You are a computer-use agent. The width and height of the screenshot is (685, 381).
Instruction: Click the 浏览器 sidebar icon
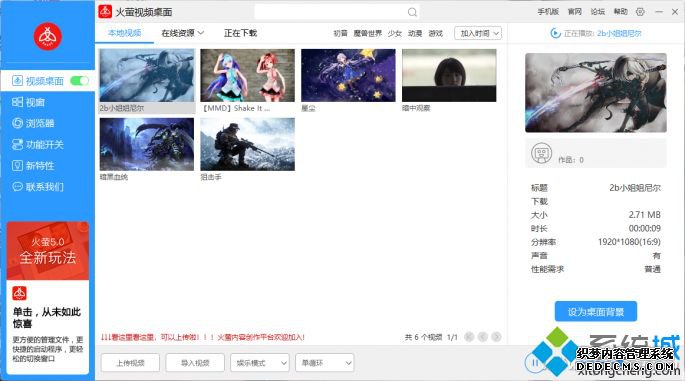pyautogui.click(x=17, y=123)
